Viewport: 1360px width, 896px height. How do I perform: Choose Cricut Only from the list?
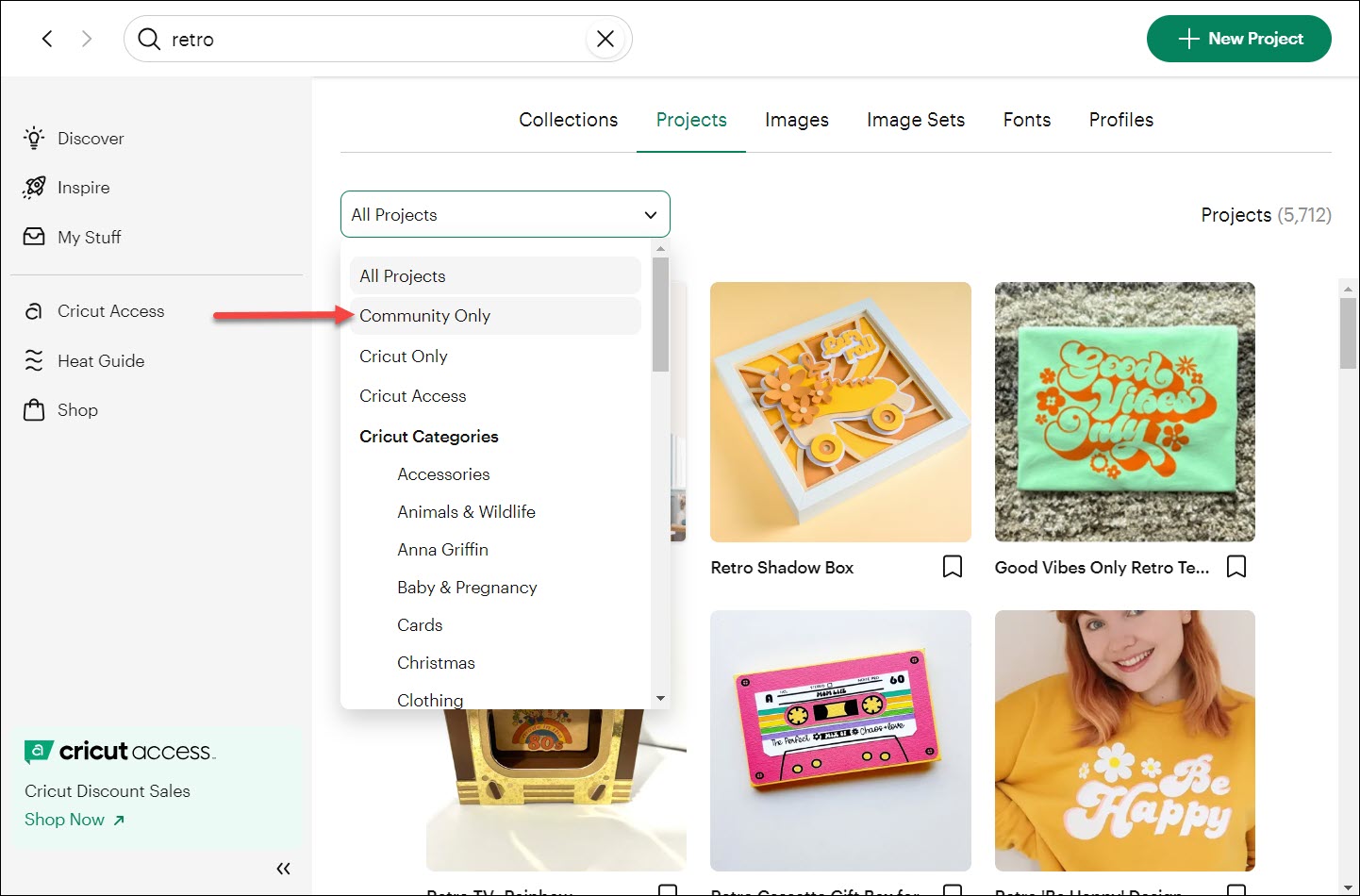(x=404, y=357)
